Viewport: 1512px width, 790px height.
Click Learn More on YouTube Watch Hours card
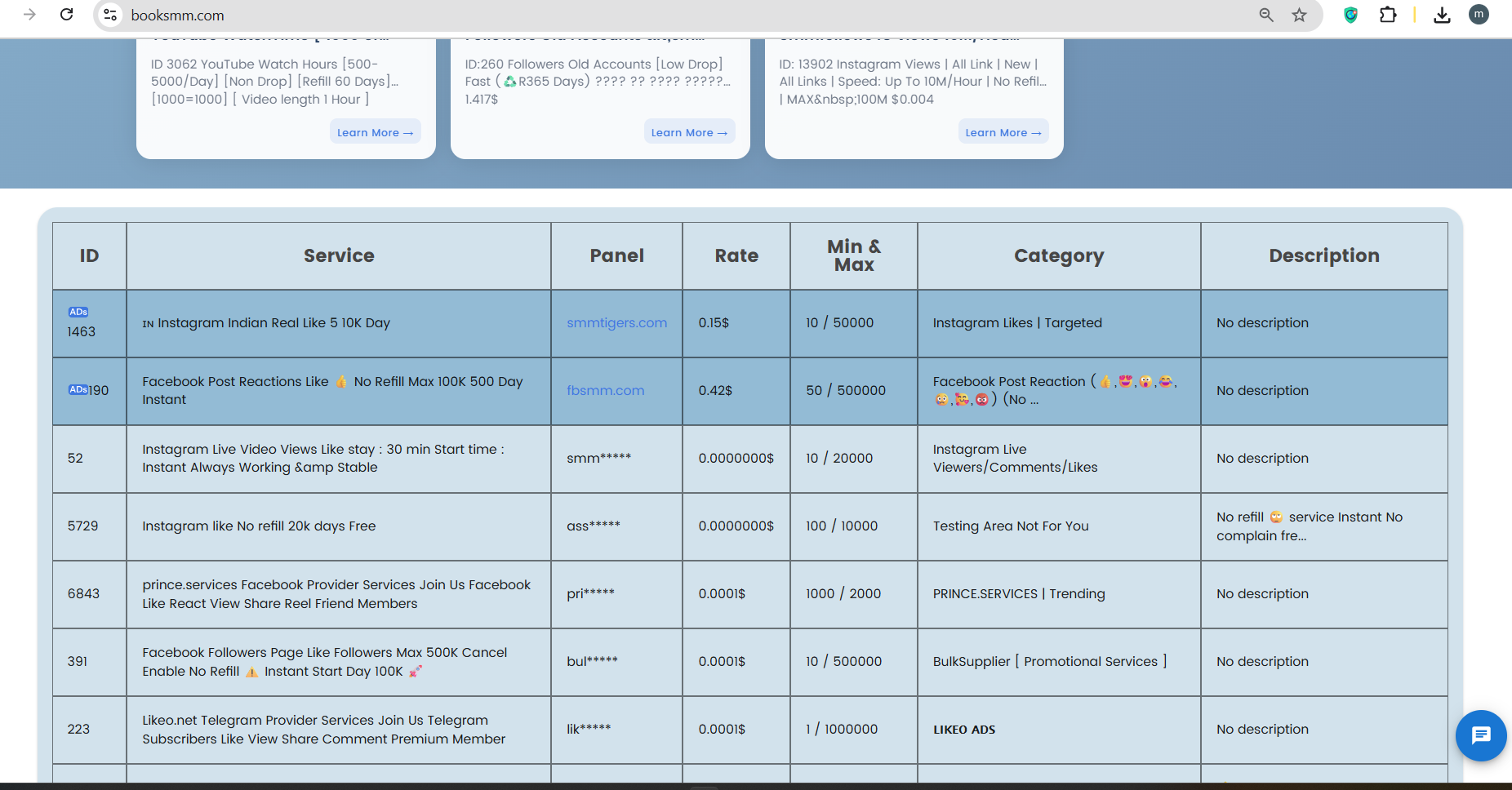pyautogui.click(x=375, y=132)
